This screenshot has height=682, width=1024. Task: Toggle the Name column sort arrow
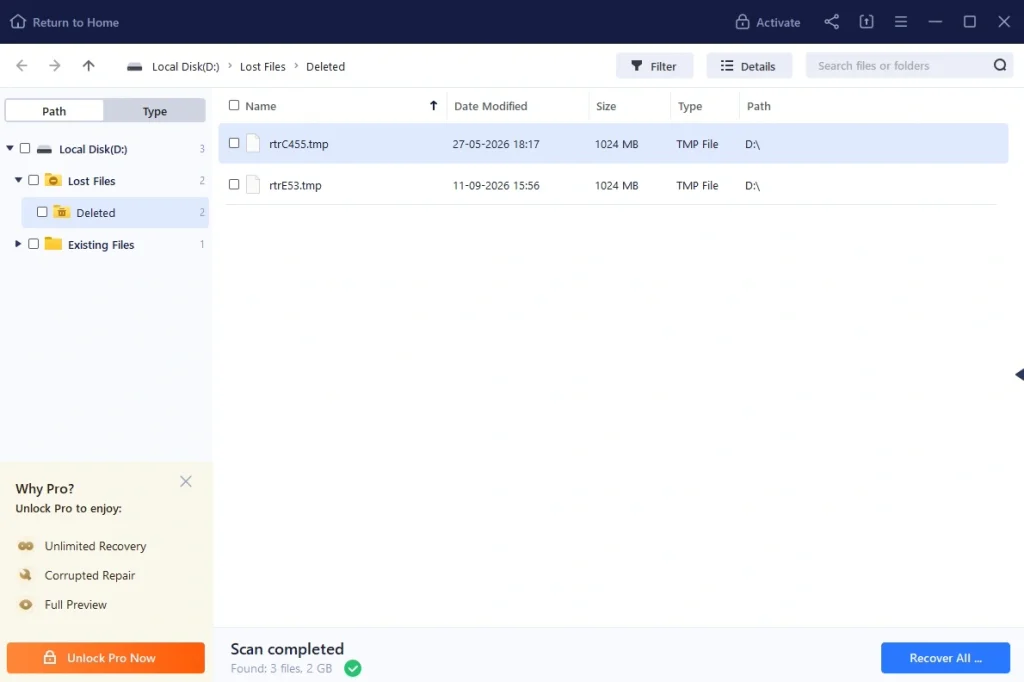(433, 105)
